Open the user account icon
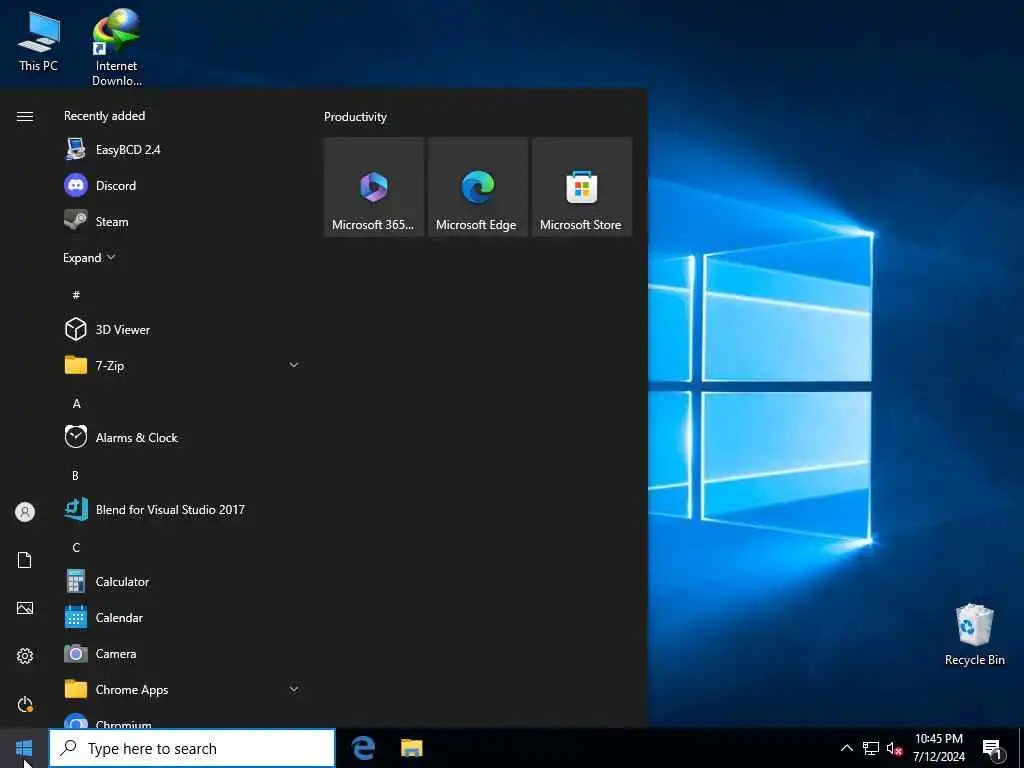The image size is (1024, 768). (25, 511)
